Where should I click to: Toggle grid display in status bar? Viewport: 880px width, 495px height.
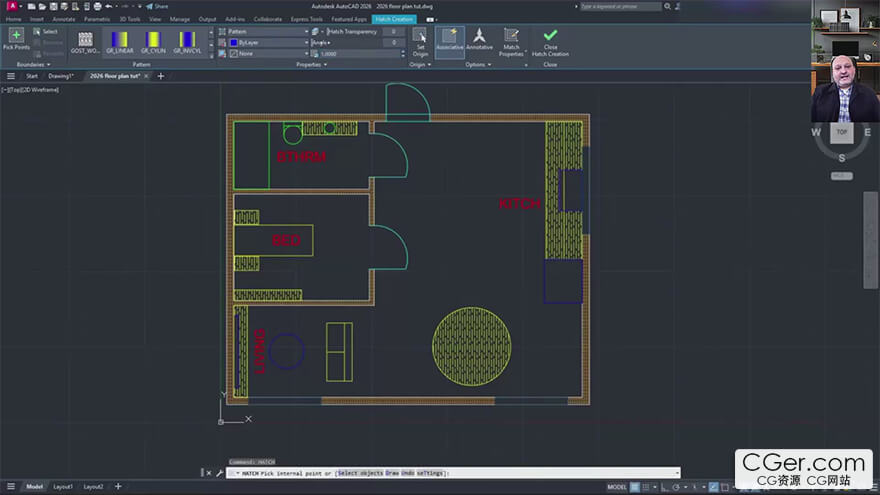point(635,487)
